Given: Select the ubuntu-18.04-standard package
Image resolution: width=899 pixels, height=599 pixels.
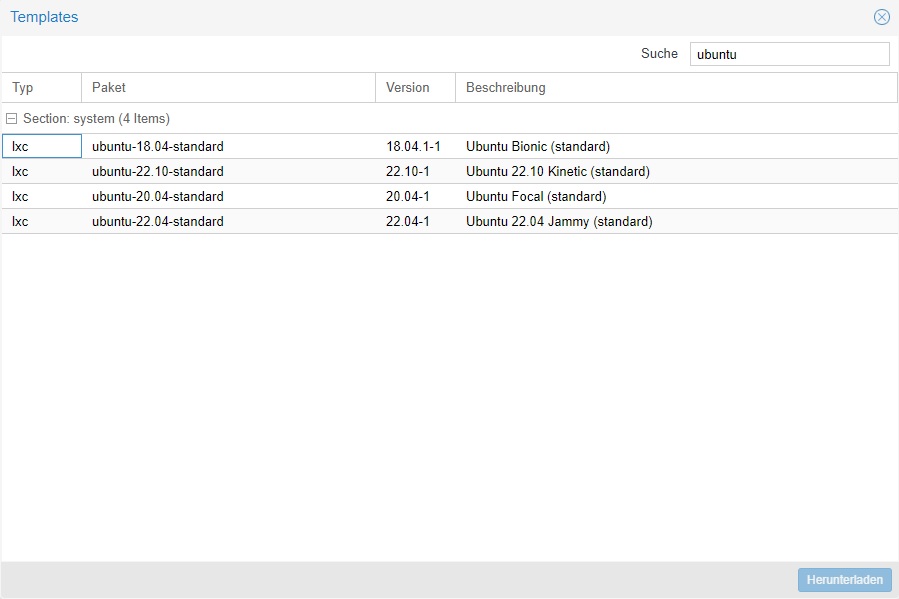Looking at the screenshot, I should tap(158, 146).
